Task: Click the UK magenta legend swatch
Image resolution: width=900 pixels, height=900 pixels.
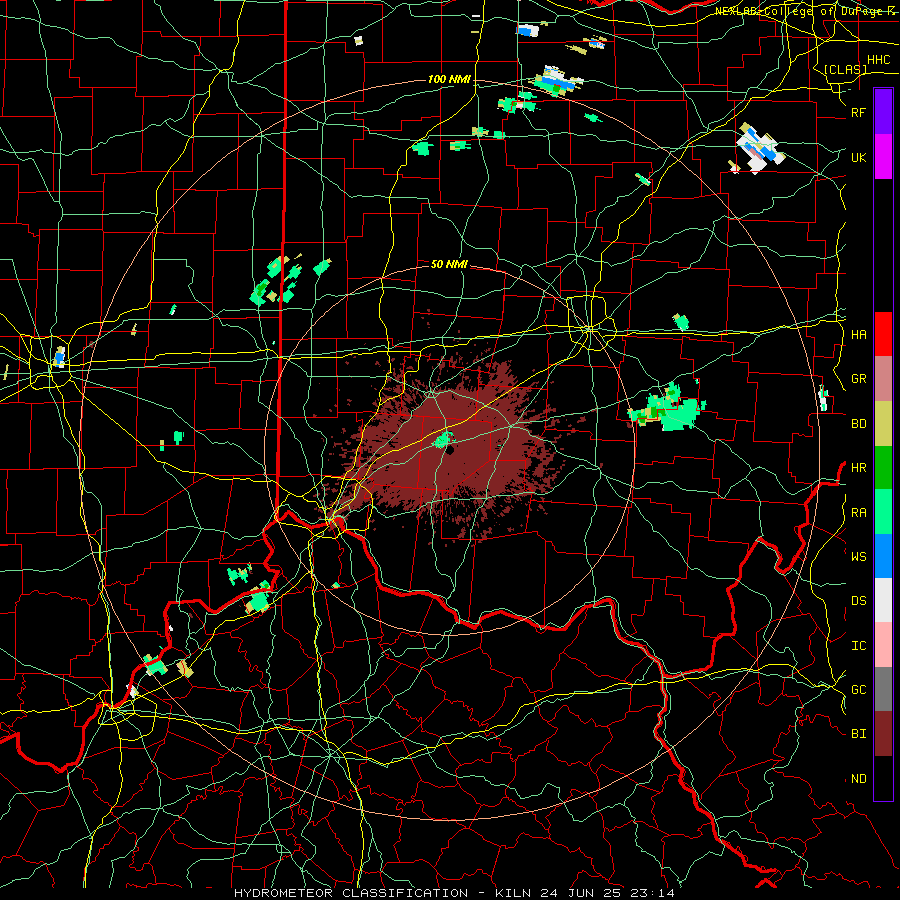Action: point(883,157)
